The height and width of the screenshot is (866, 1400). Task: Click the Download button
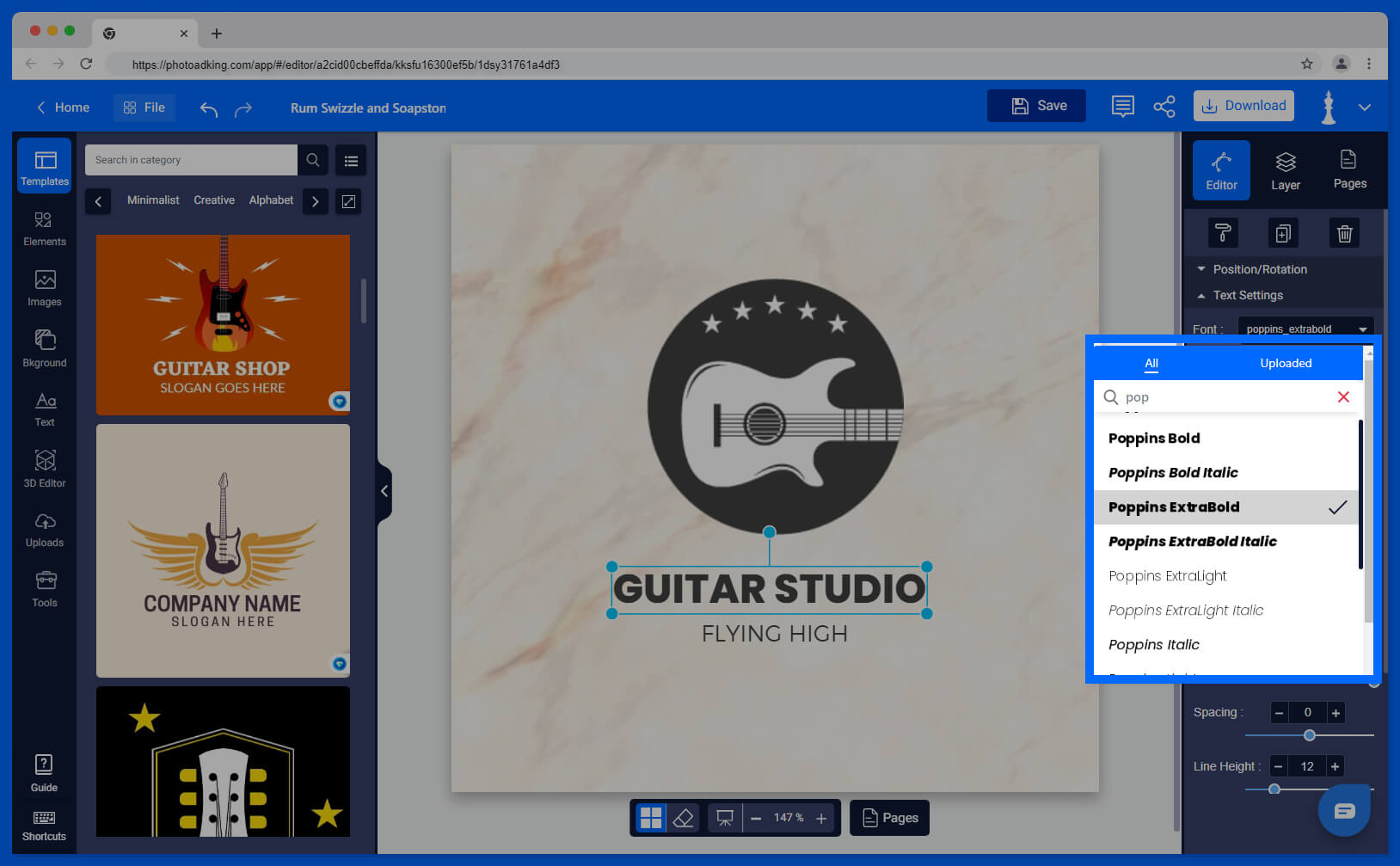click(1243, 105)
